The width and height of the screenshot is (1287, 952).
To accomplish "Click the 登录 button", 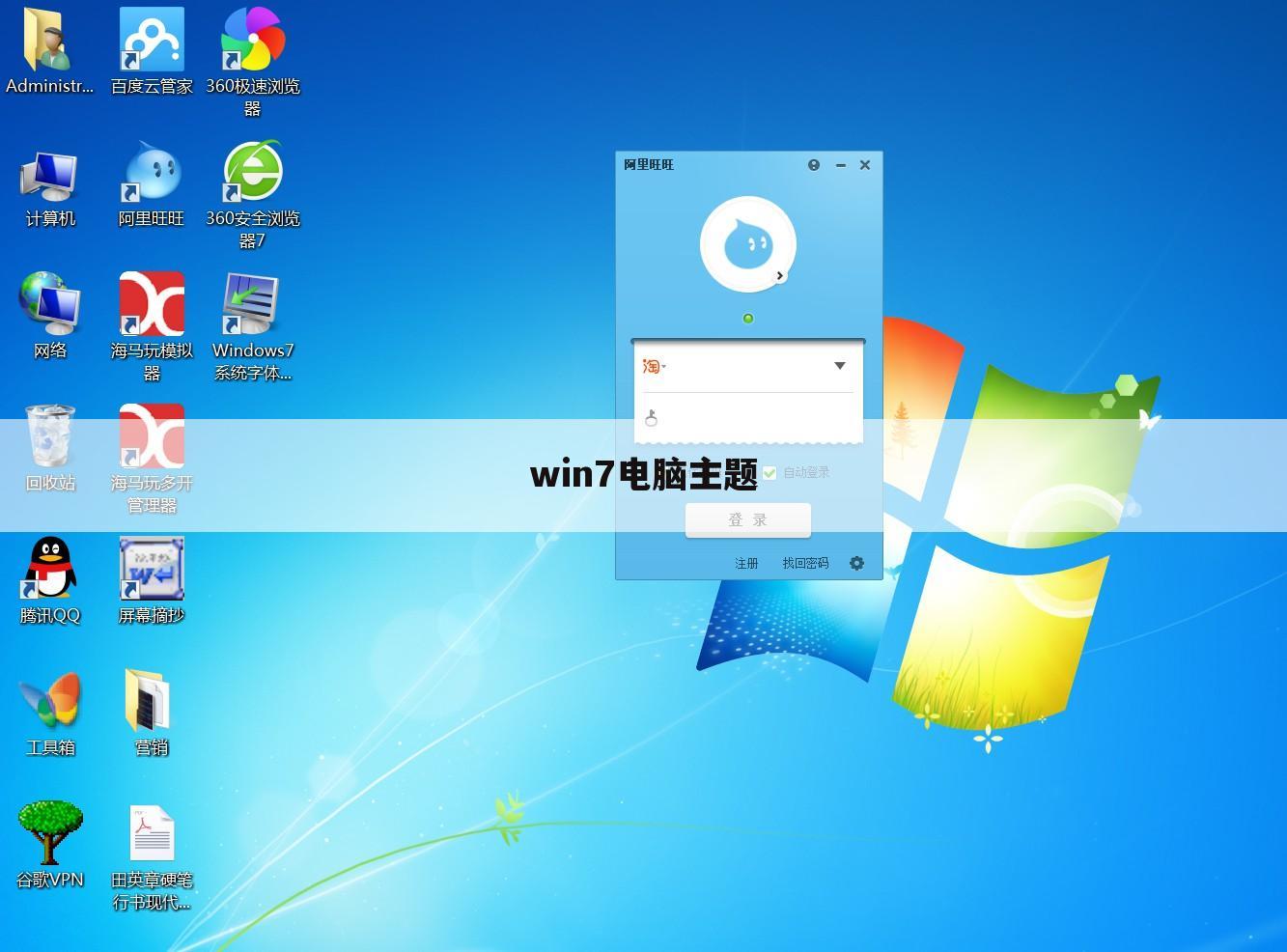I will [x=748, y=519].
